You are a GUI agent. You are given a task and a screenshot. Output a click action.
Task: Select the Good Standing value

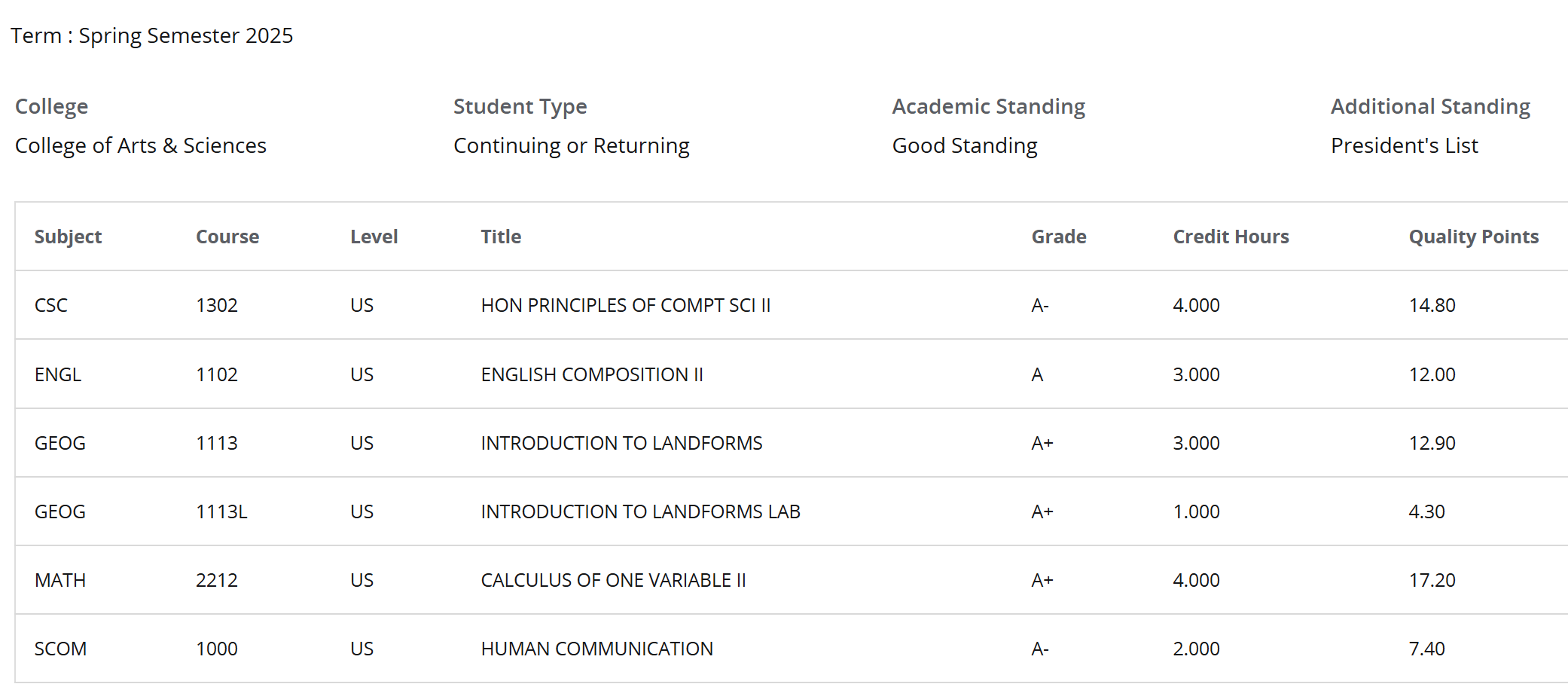964,145
